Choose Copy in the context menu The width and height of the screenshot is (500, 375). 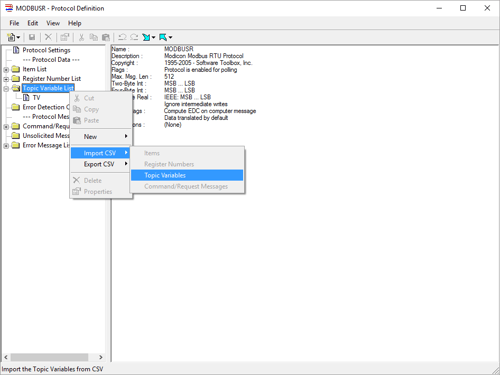point(101,109)
